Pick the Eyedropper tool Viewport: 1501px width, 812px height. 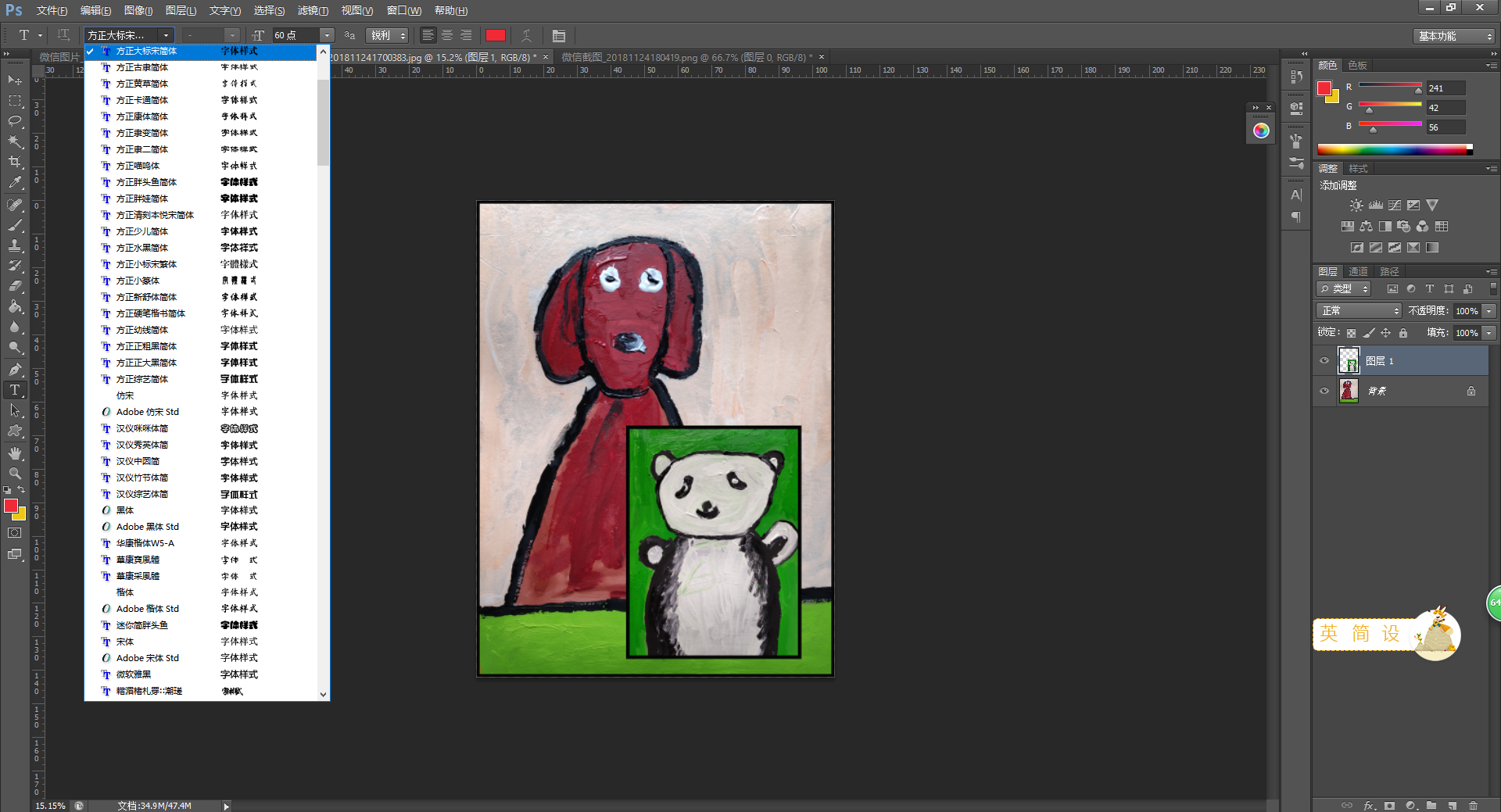[15, 182]
